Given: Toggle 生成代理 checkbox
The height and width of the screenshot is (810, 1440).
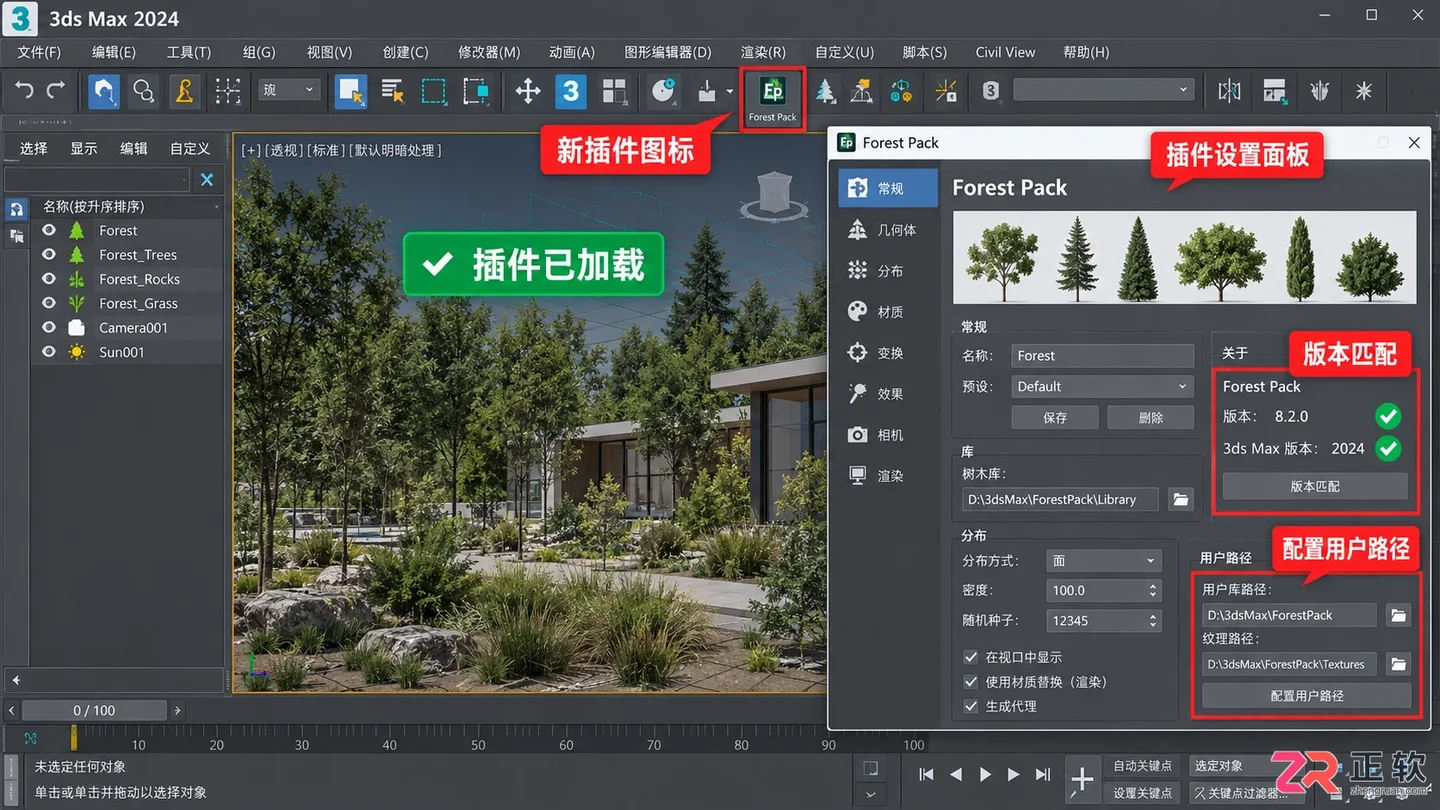Looking at the screenshot, I should (x=970, y=706).
